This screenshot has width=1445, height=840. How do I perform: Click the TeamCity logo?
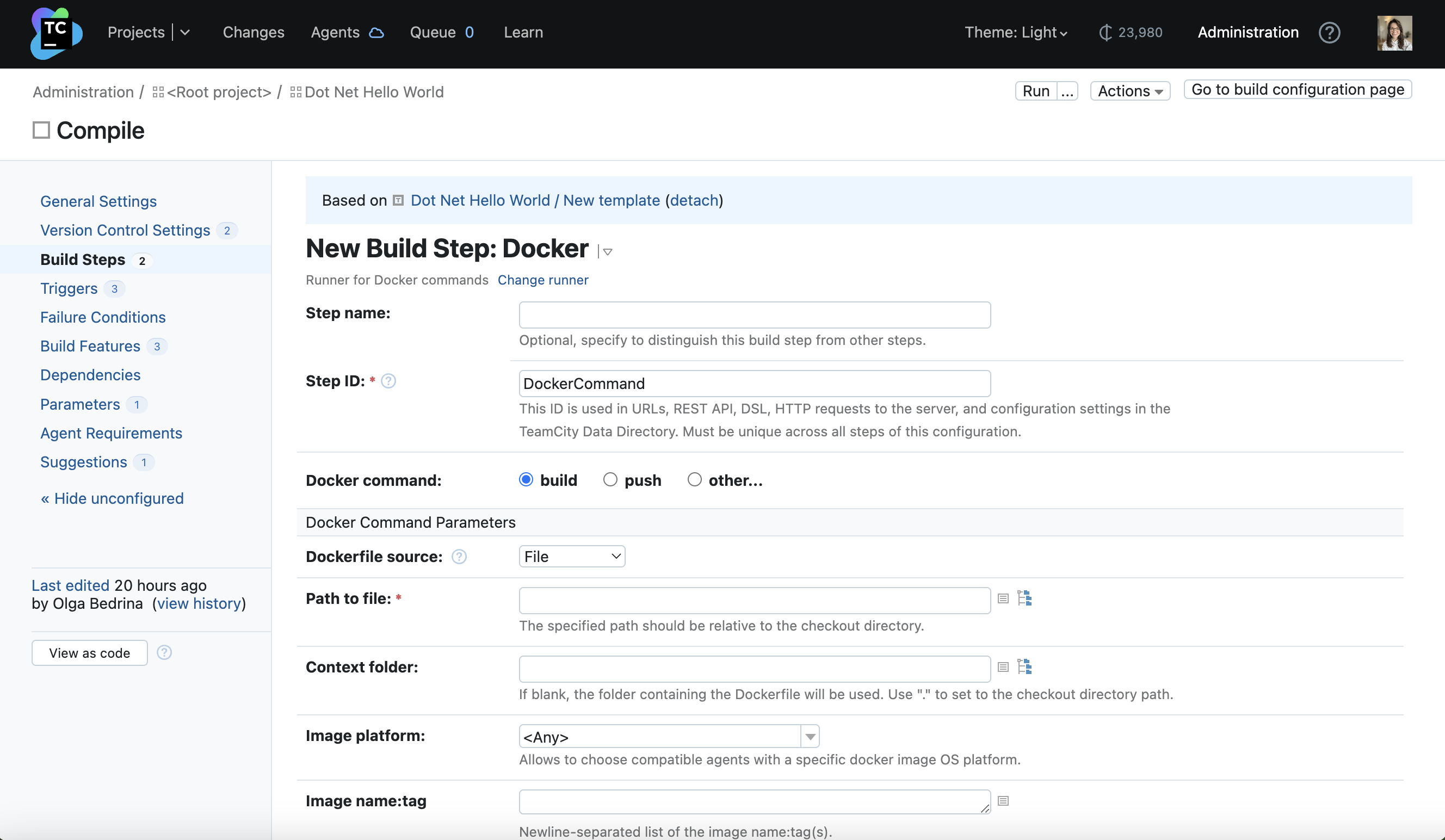pos(55,33)
